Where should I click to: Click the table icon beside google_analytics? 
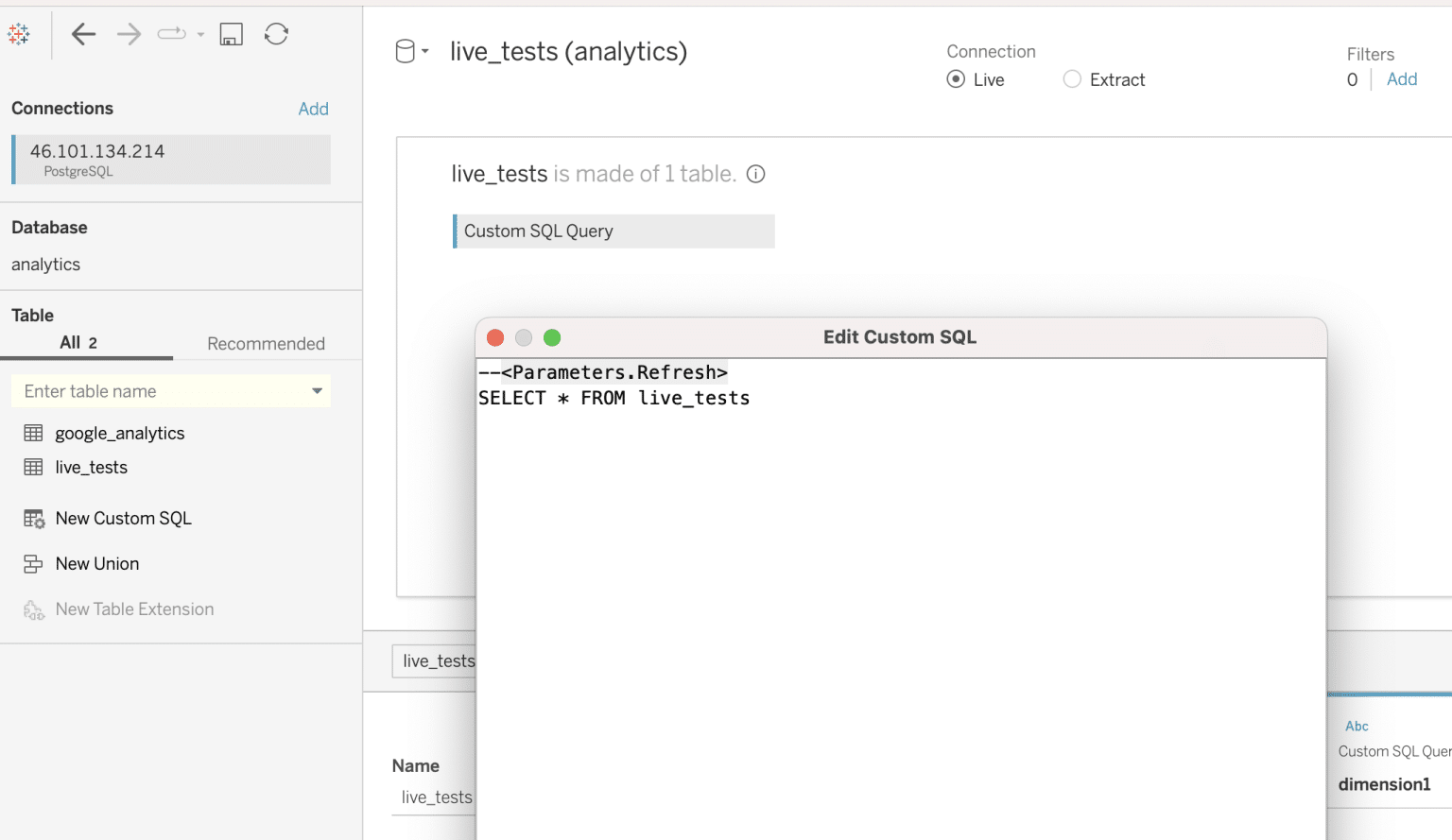pos(34,432)
